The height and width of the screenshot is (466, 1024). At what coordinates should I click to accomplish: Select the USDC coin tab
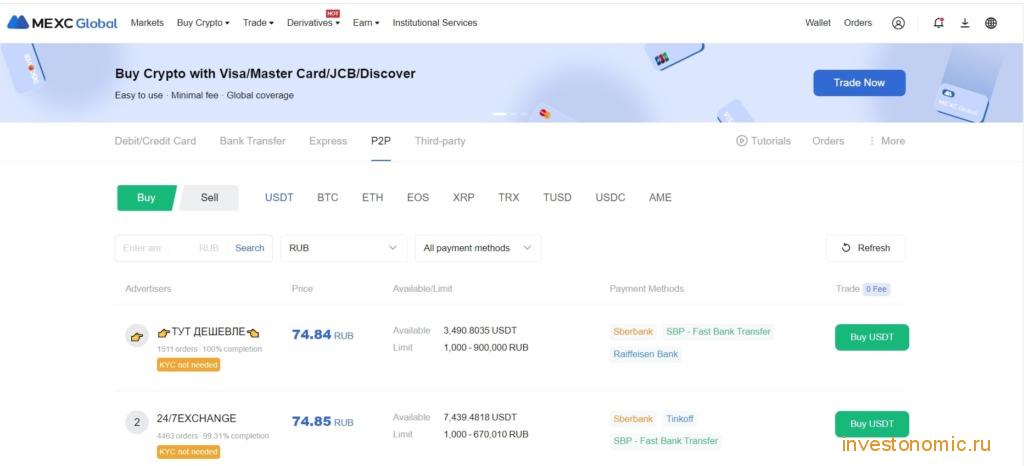(x=610, y=198)
